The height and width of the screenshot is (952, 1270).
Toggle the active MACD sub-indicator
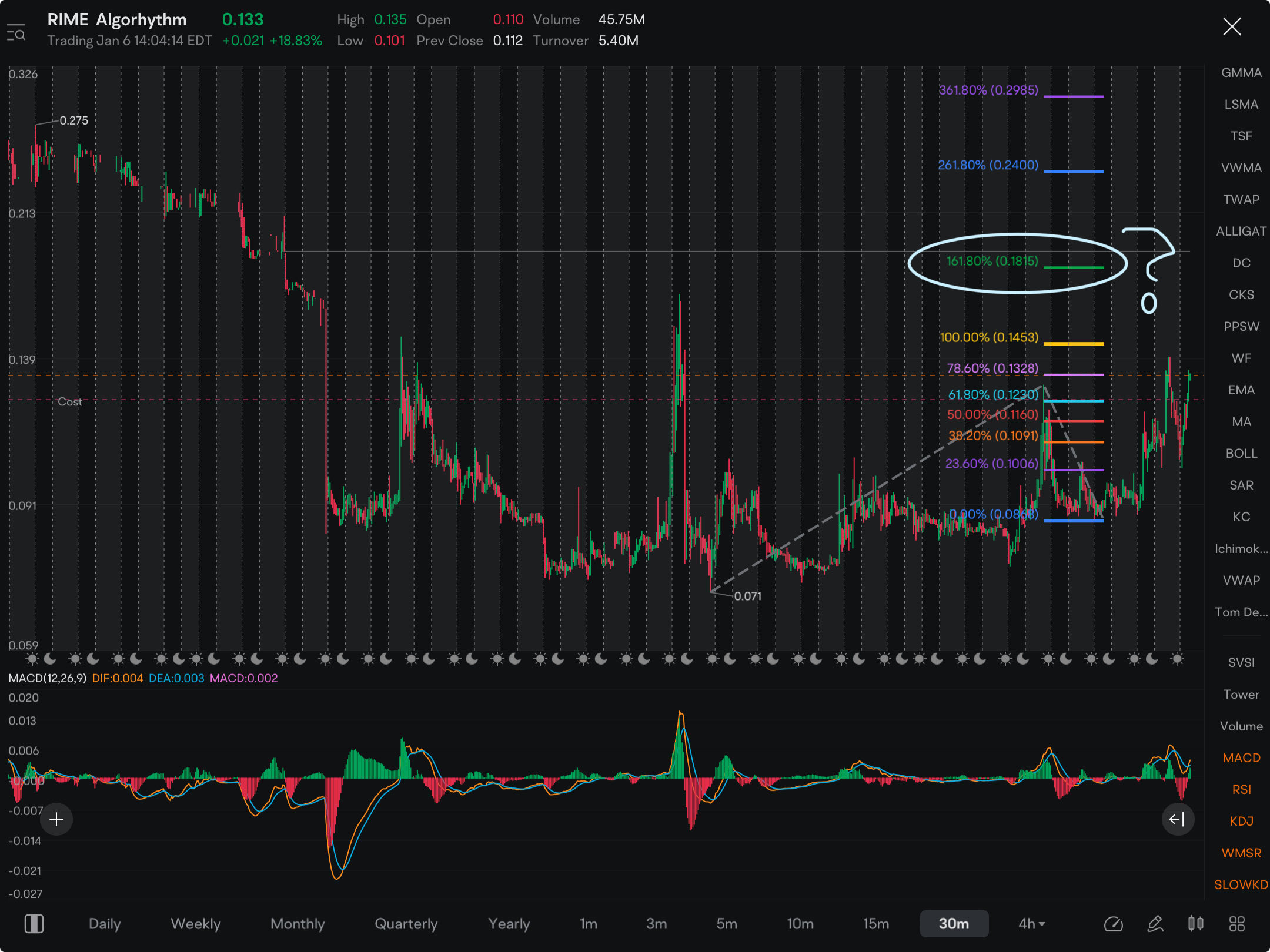pos(1241,757)
